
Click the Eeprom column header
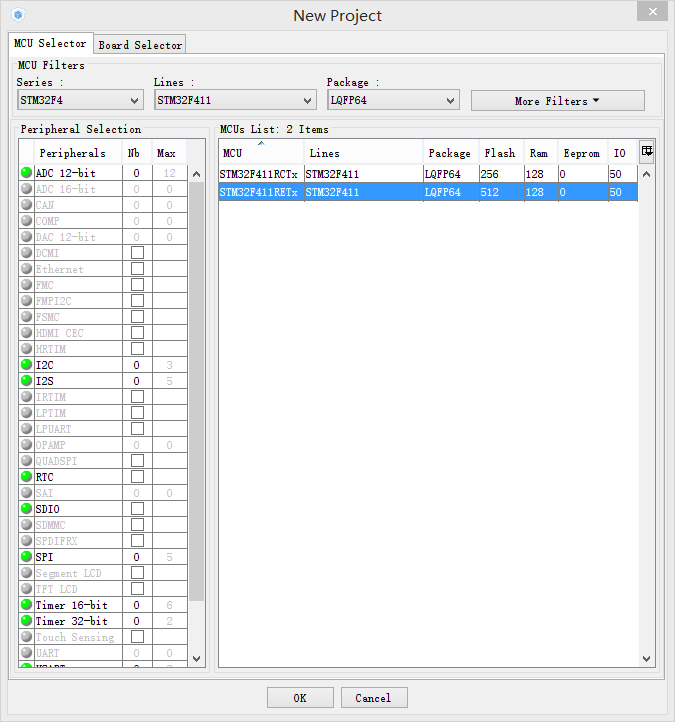(x=582, y=152)
